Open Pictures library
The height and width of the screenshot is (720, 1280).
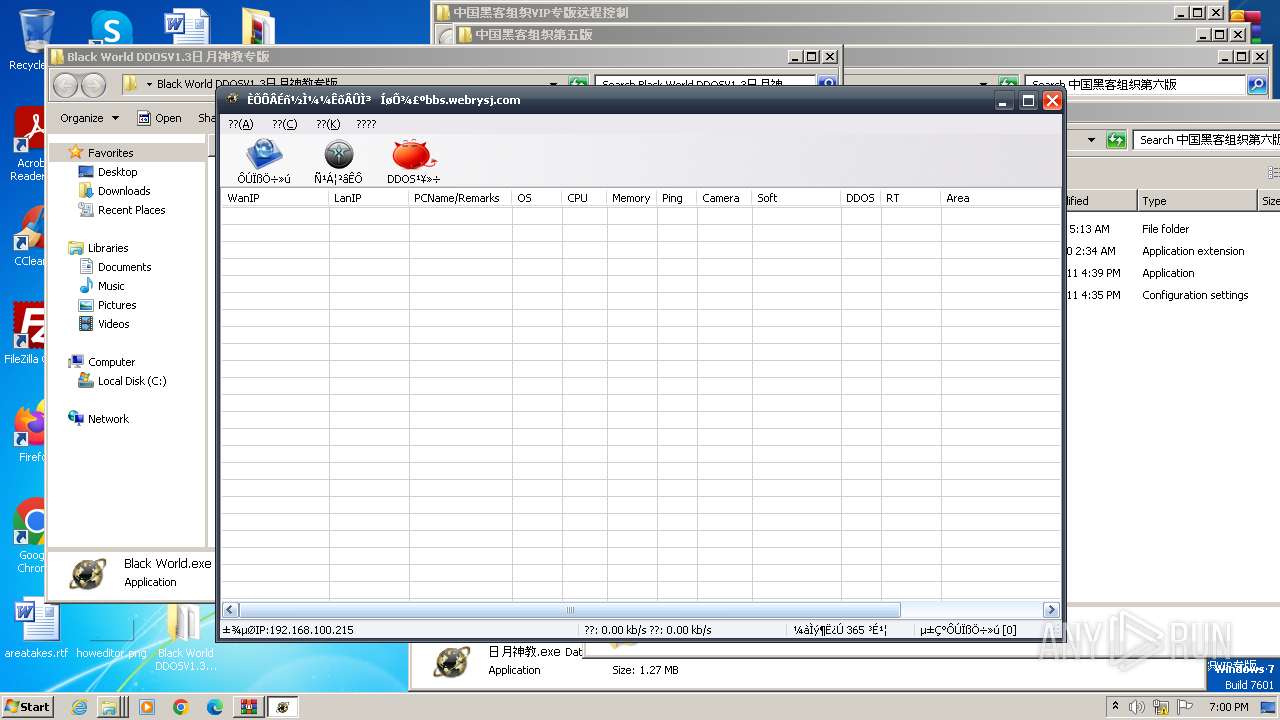pos(117,305)
